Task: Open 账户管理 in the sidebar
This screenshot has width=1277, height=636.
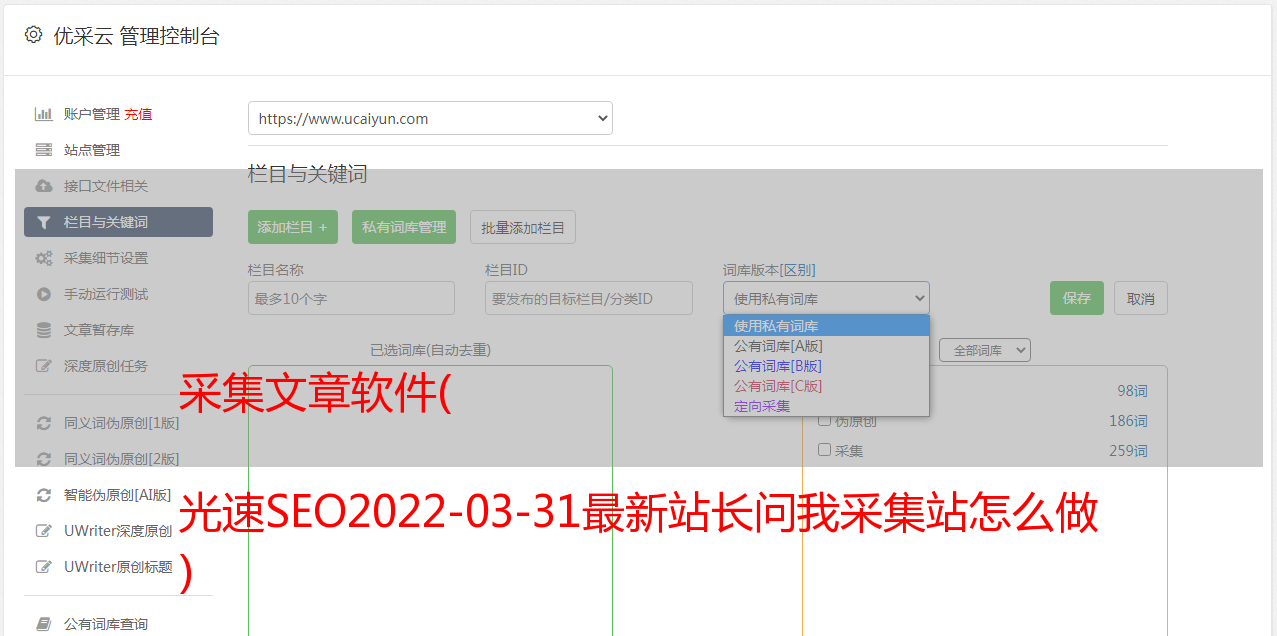Action: click(92, 114)
